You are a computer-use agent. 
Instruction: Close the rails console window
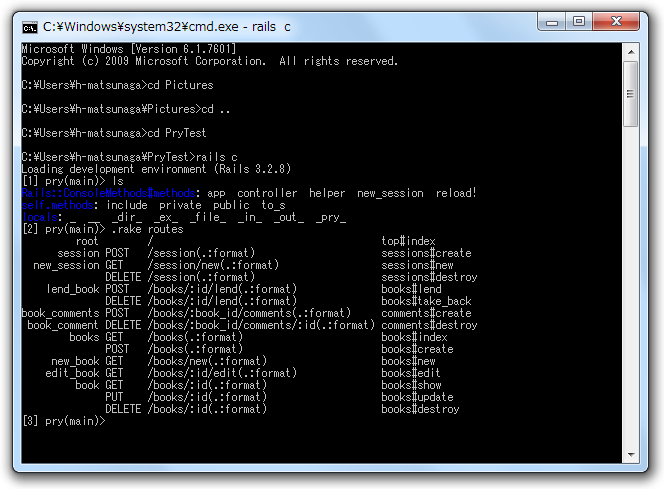pos(616,21)
